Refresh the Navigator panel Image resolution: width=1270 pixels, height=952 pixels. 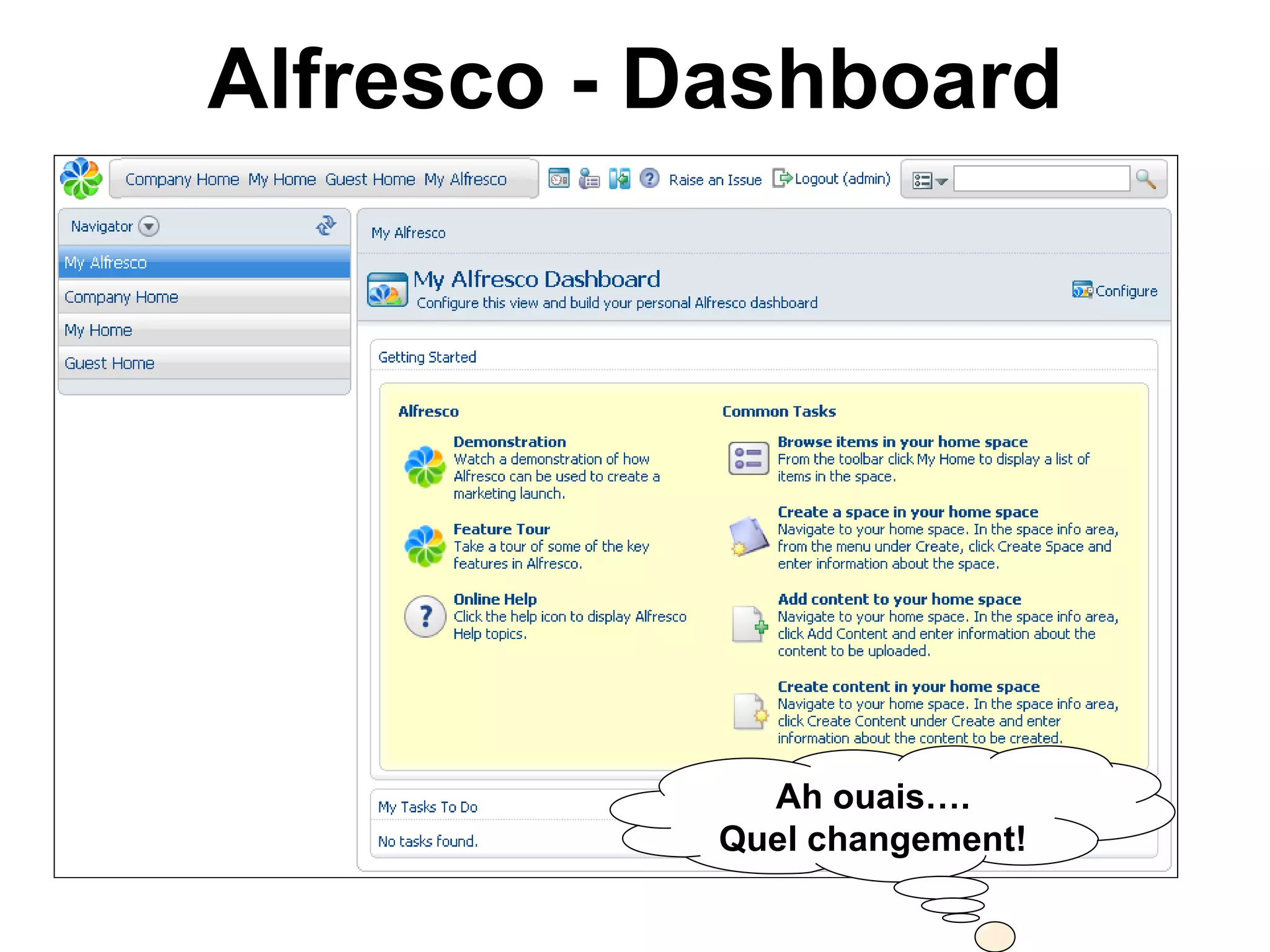[326, 226]
